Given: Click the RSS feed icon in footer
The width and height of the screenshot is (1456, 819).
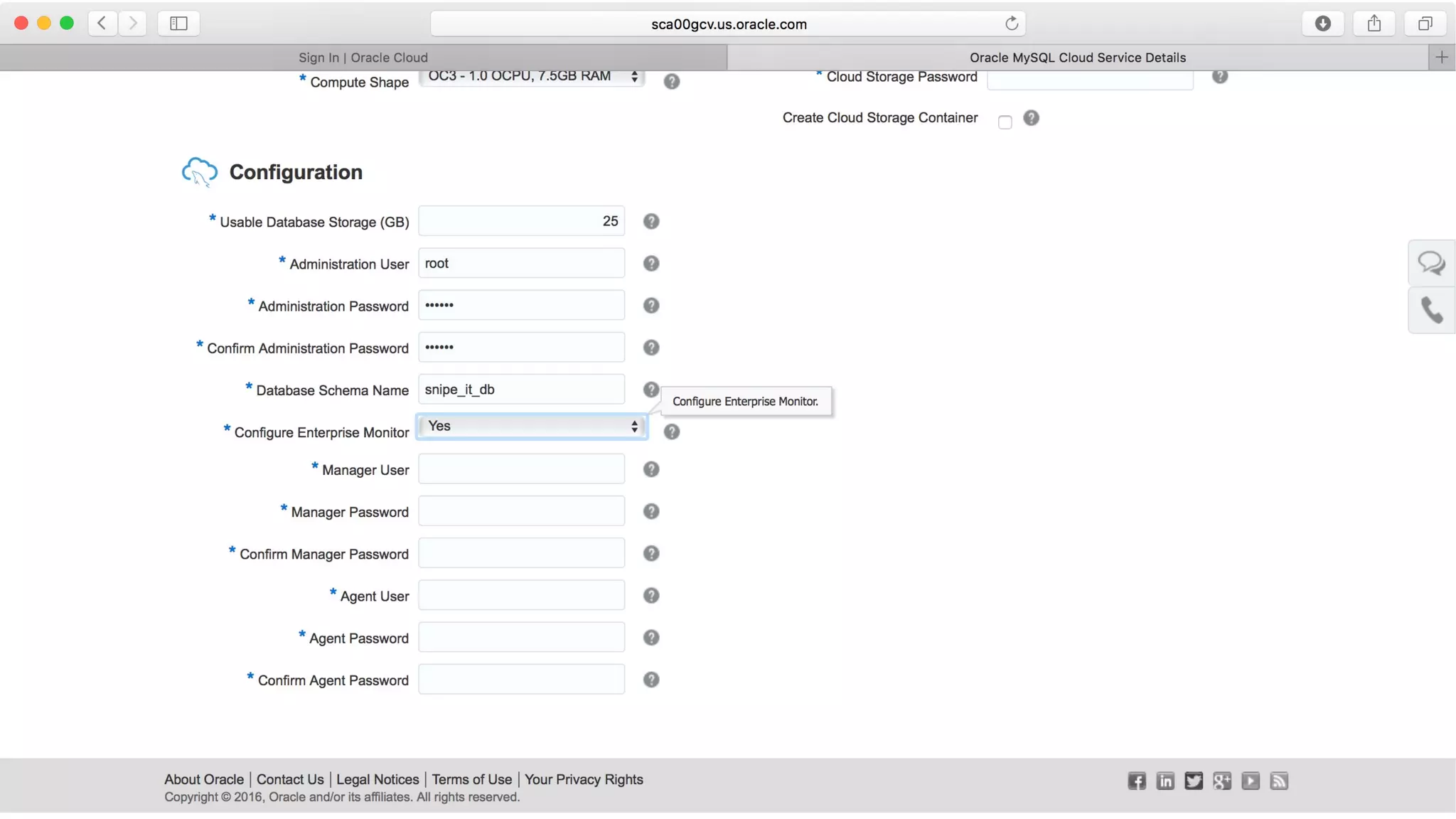Looking at the screenshot, I should 1278,781.
